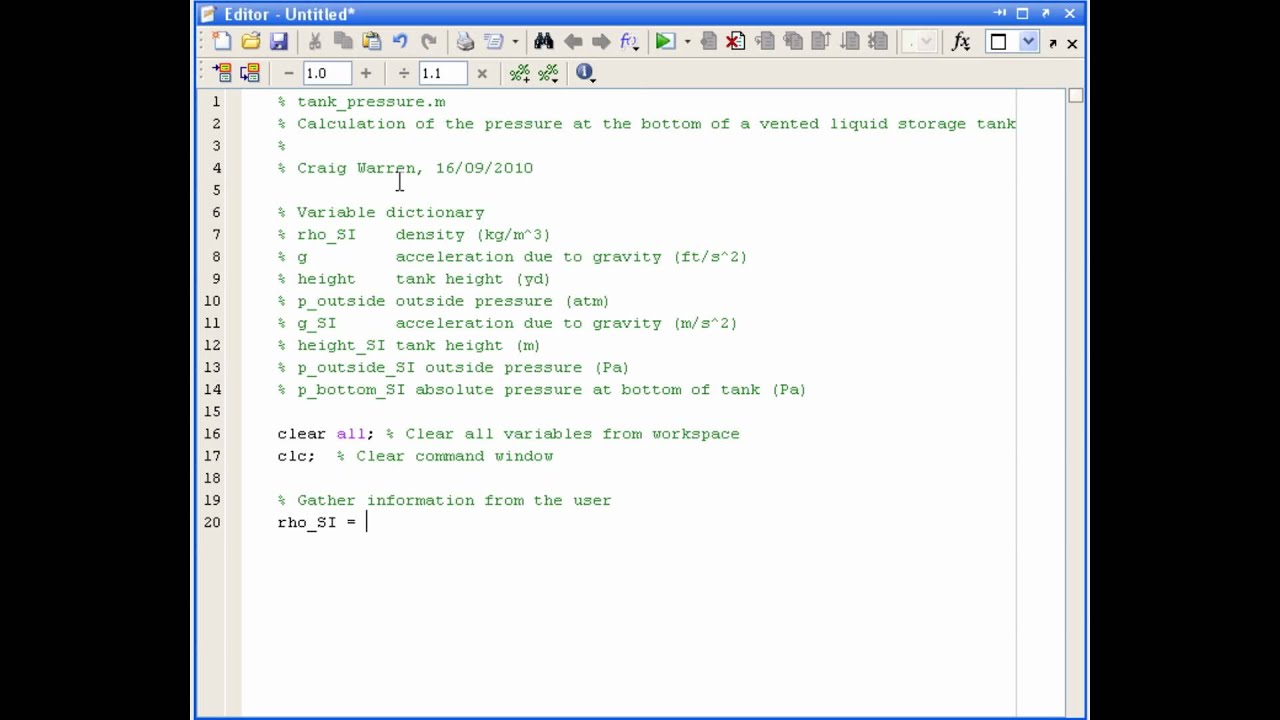
Task: Save the file with the floppy disk icon
Action: click(x=278, y=42)
